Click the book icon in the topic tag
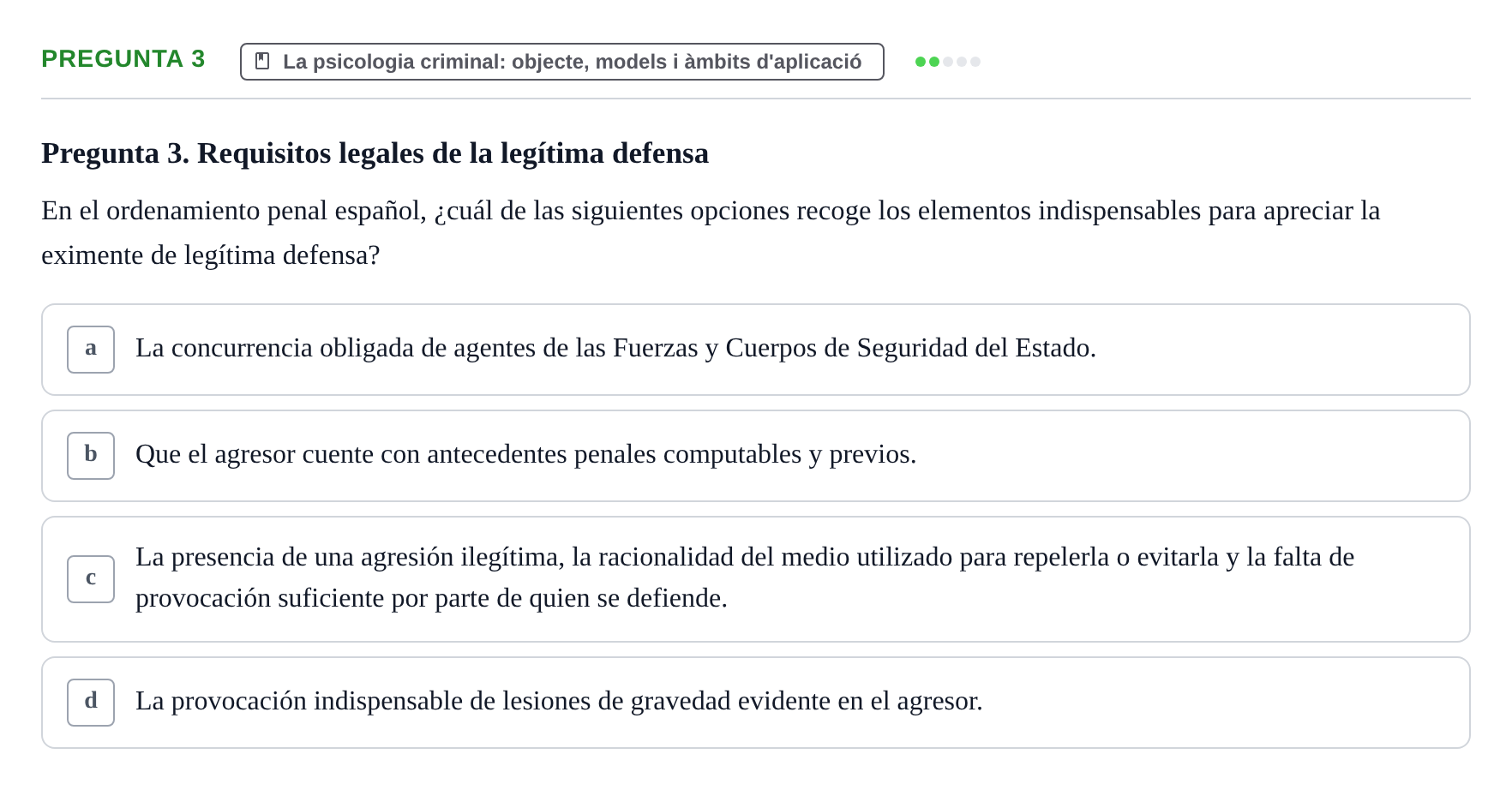The width and height of the screenshot is (1512, 790). click(262, 62)
